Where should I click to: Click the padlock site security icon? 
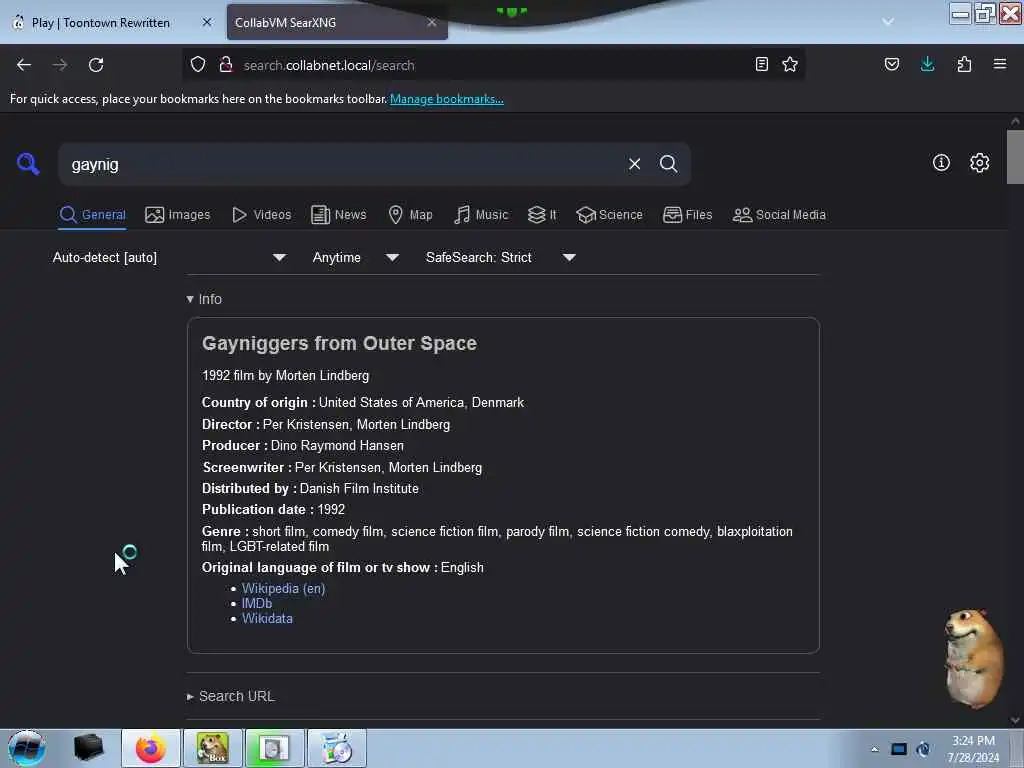(x=226, y=65)
